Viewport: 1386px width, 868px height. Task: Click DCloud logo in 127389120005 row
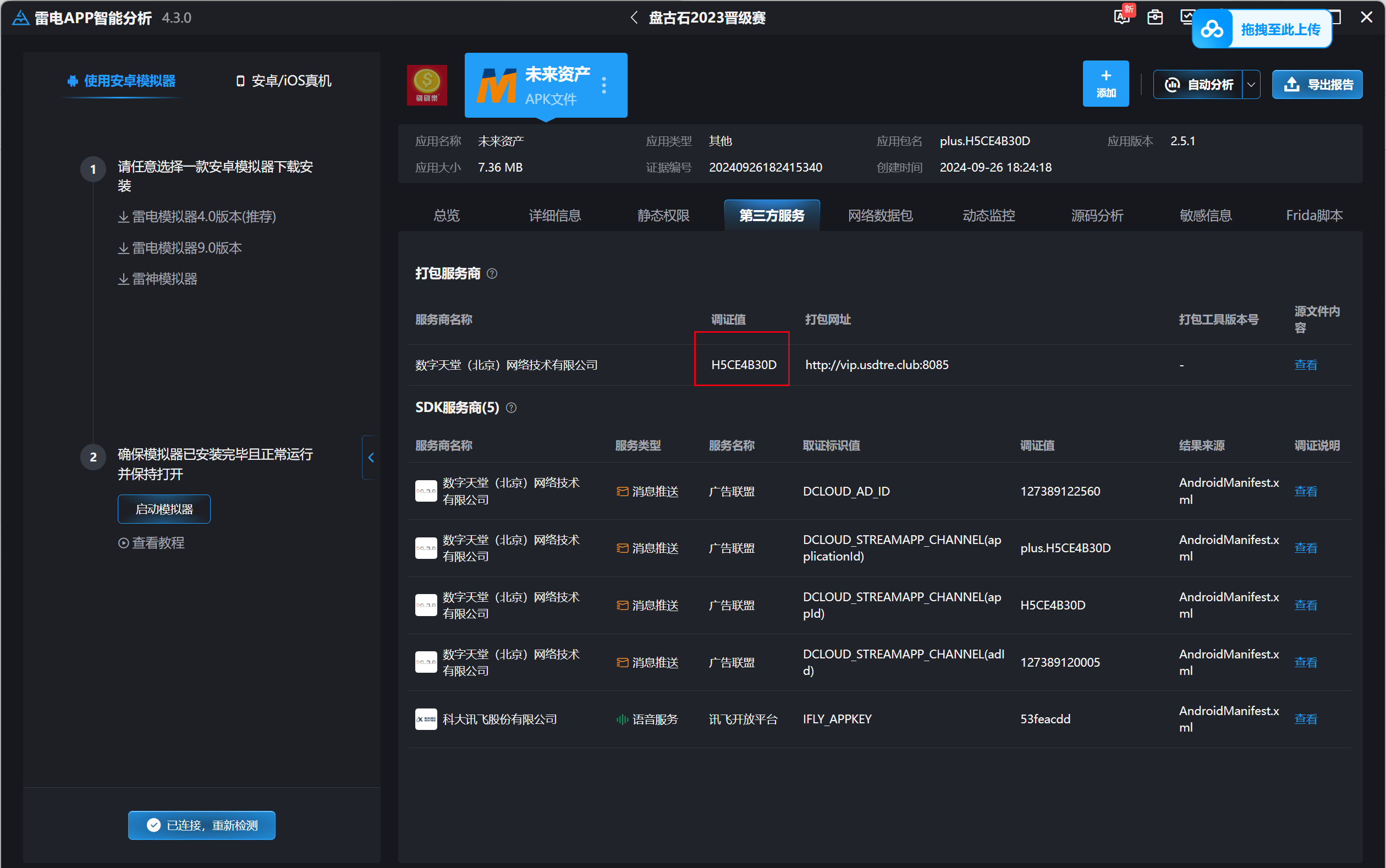point(426,662)
